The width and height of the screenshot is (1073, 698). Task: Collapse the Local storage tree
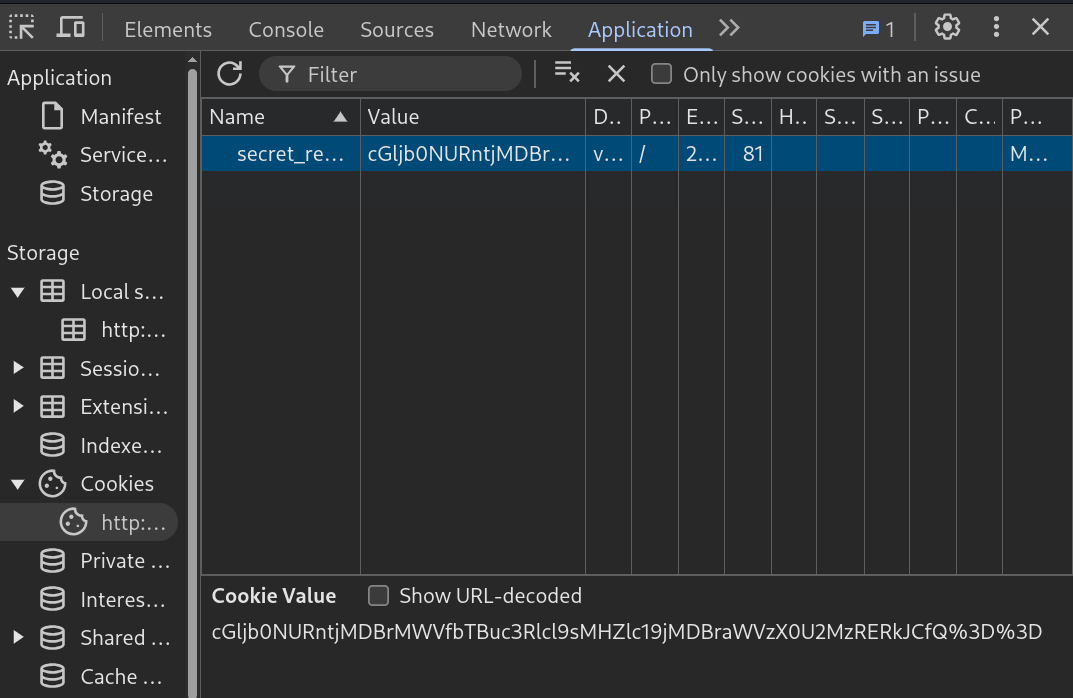tap(18, 292)
